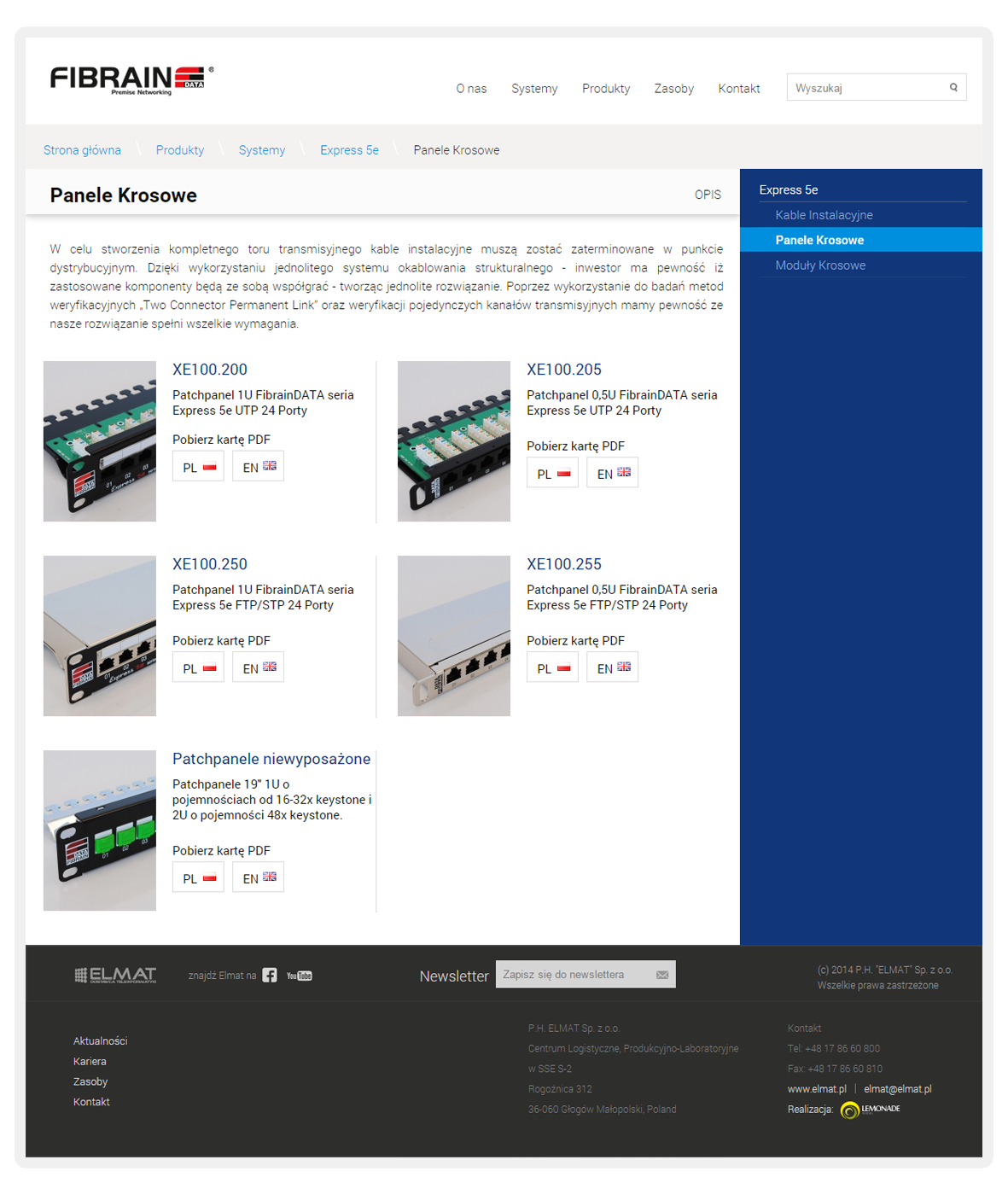Open Zasoby in the footer
Screen dimensions: 1008x1183
(x=90, y=1082)
